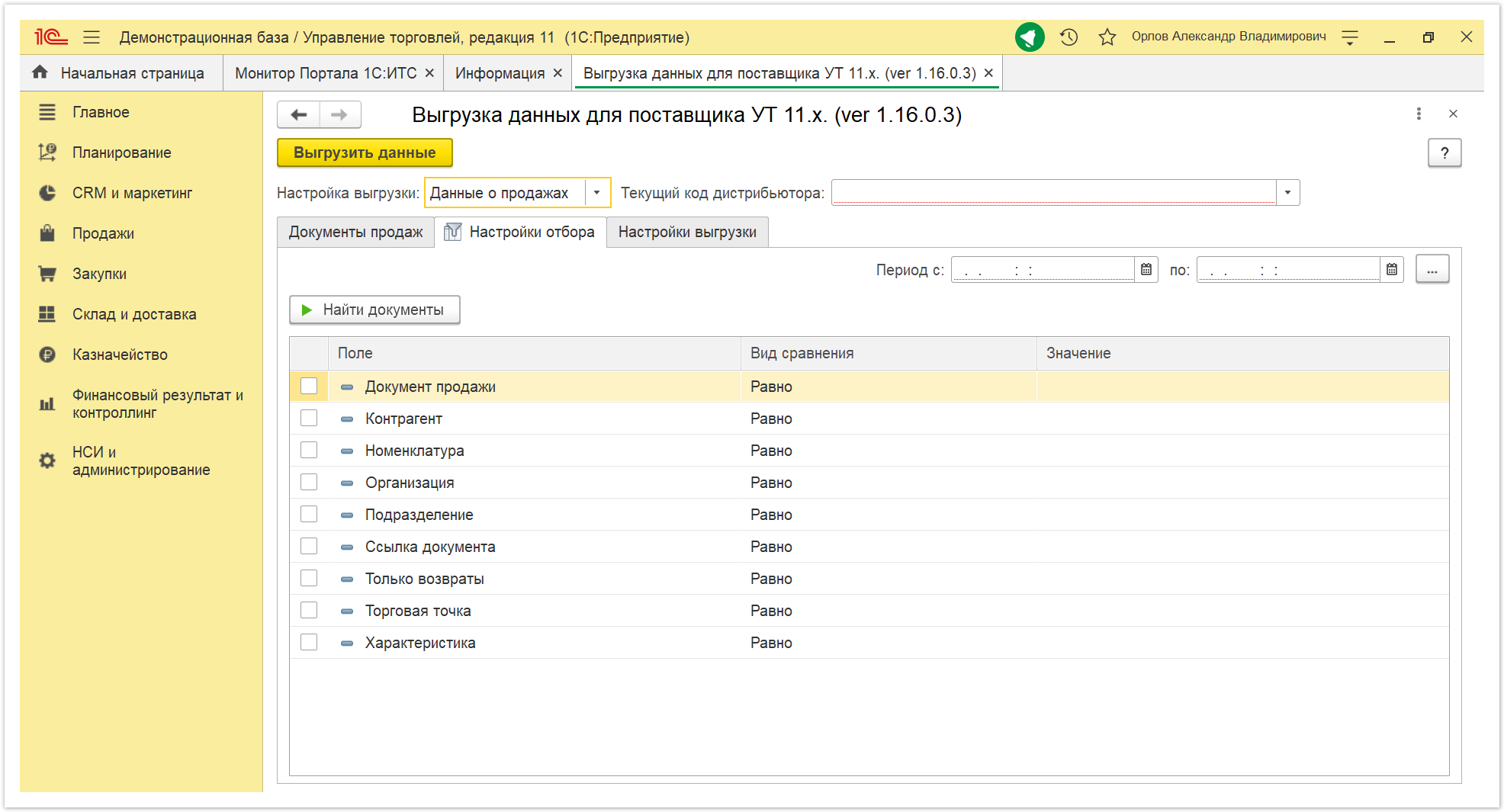The width and height of the screenshot is (1504, 812).
Task: Open the Склад и доставка section
Action: [x=117, y=314]
